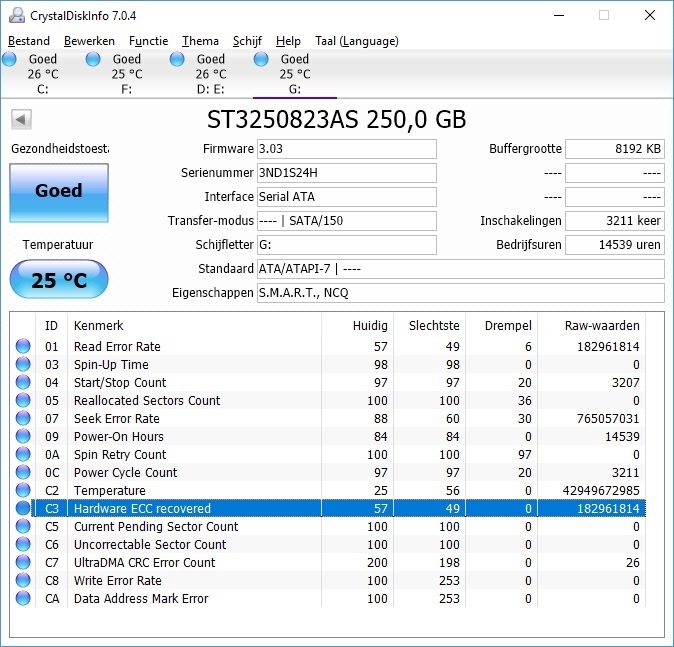Image resolution: width=674 pixels, height=647 pixels.
Task: Click the Raw-waarden column header
Action: (x=602, y=325)
